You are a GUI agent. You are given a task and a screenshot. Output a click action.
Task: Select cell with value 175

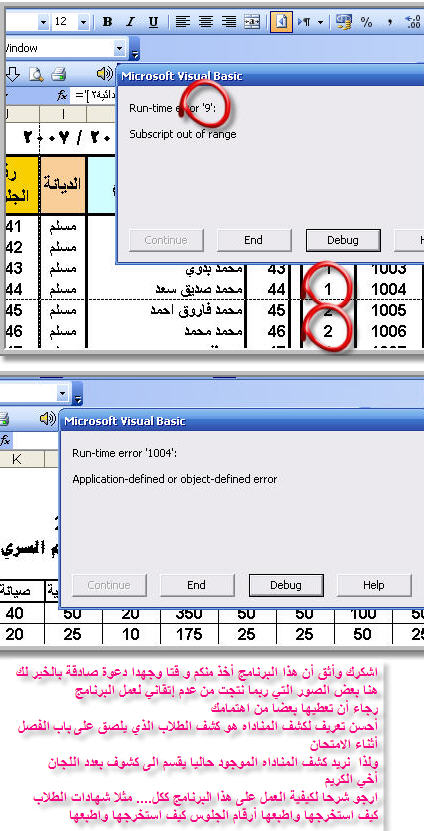click(189, 634)
